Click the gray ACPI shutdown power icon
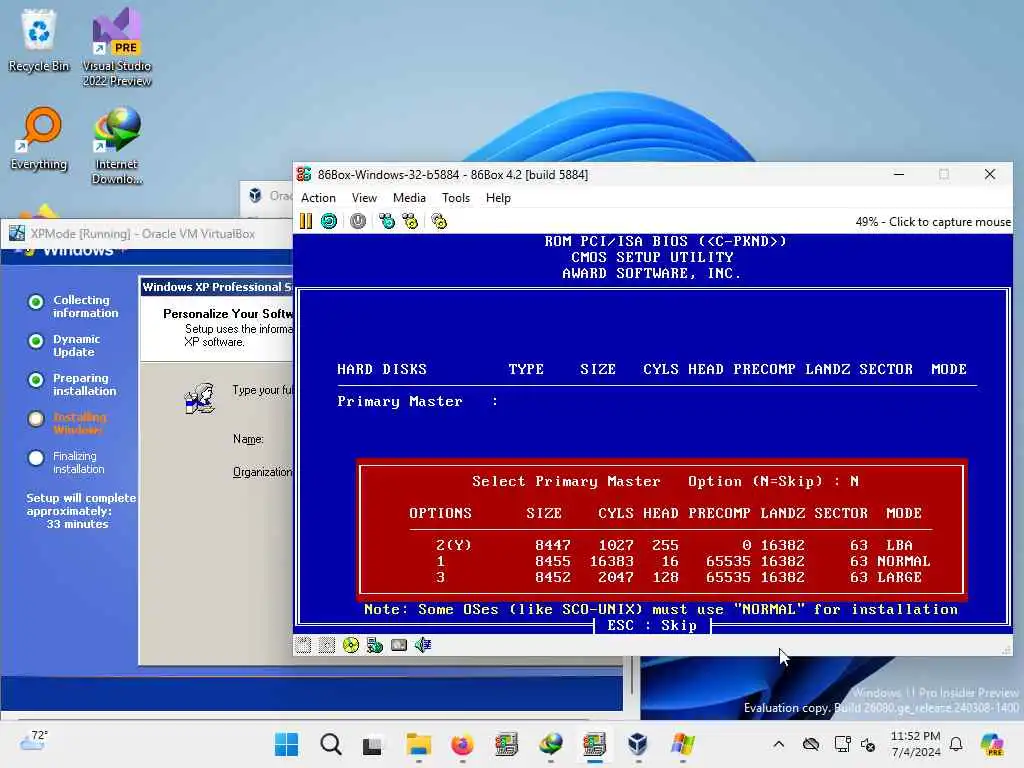The height and width of the screenshot is (768, 1024). 358,221
